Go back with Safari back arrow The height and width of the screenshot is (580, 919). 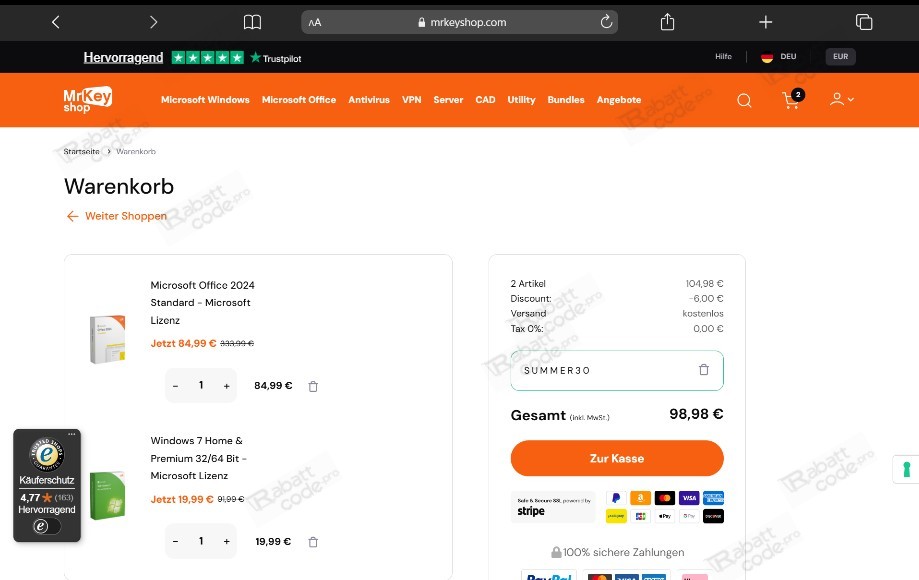(56, 22)
